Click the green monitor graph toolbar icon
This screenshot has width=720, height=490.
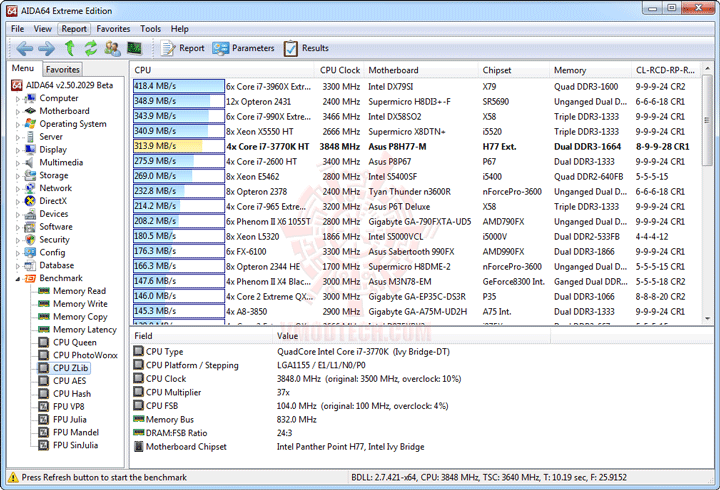pos(135,48)
